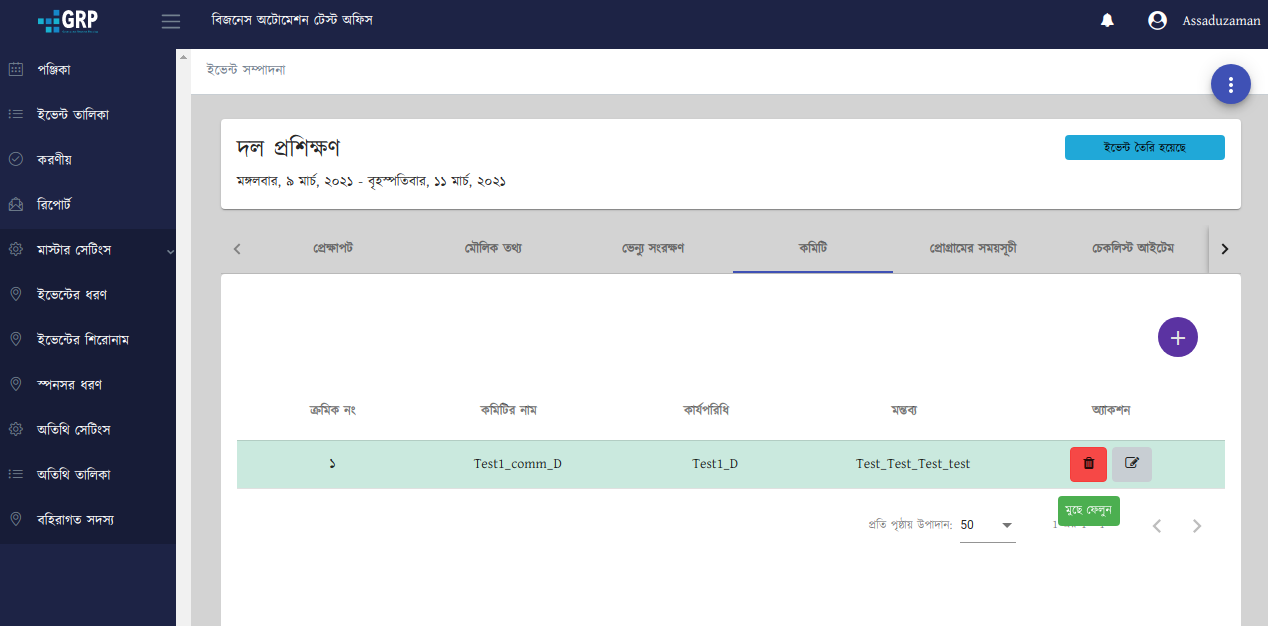Click the event date range text

(371, 182)
